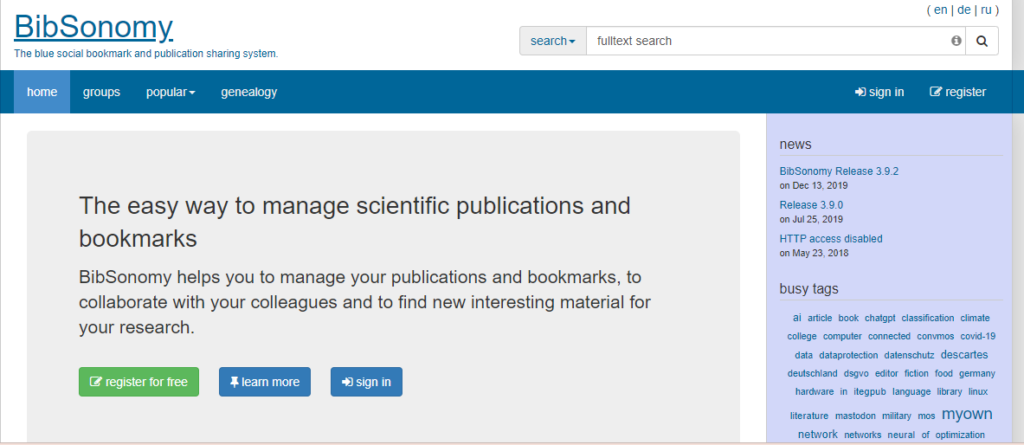The height and width of the screenshot is (445, 1024).
Task: Select the covid-19 tag
Action: click(978, 337)
